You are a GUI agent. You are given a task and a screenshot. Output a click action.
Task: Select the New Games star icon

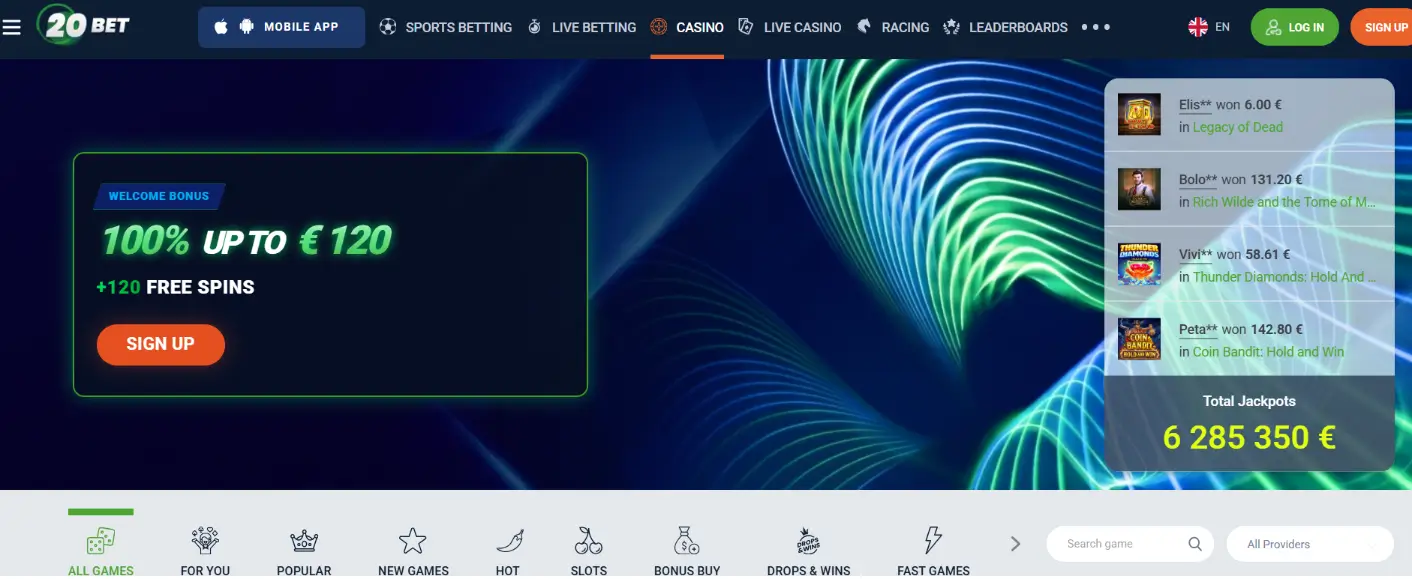(x=413, y=541)
